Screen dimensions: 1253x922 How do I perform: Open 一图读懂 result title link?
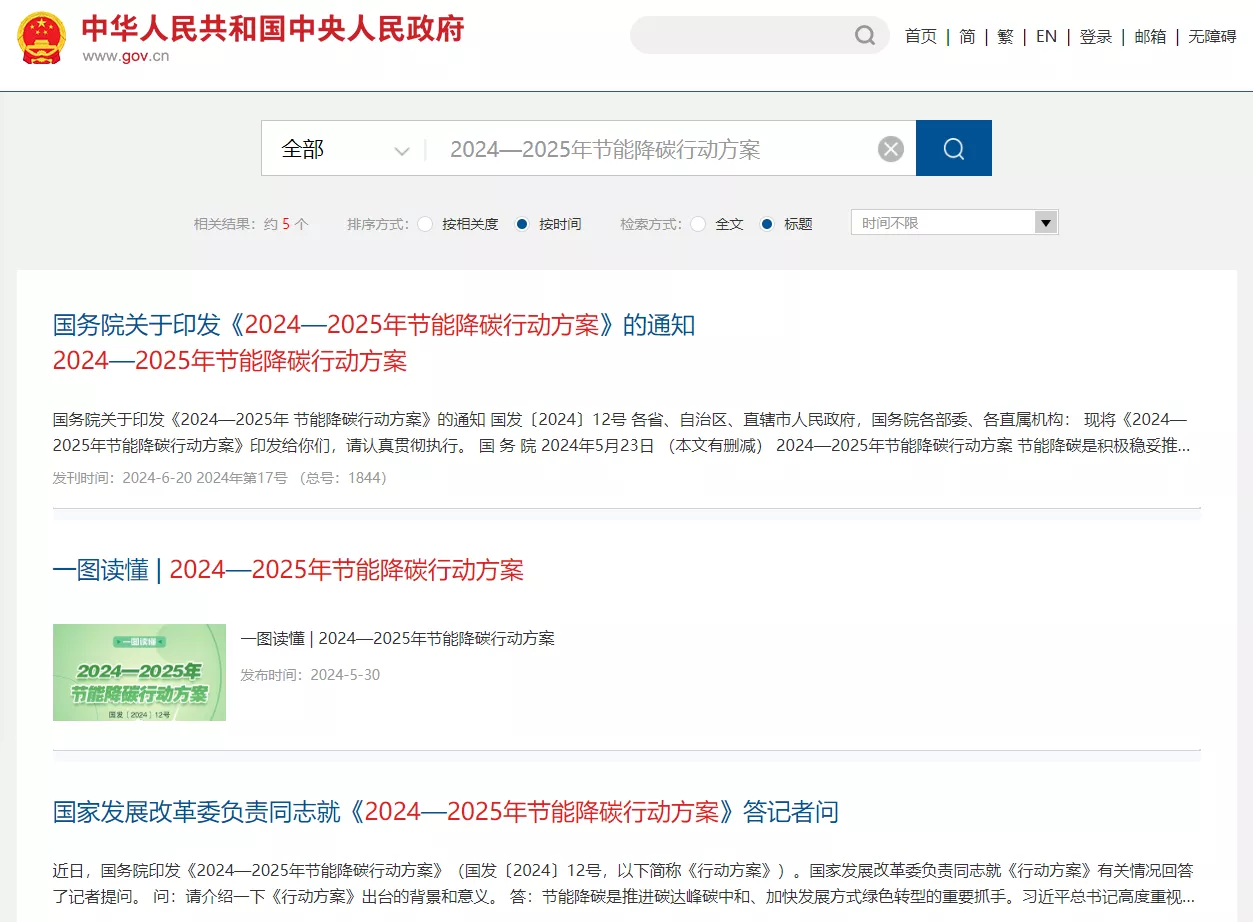pyautogui.click(x=288, y=570)
